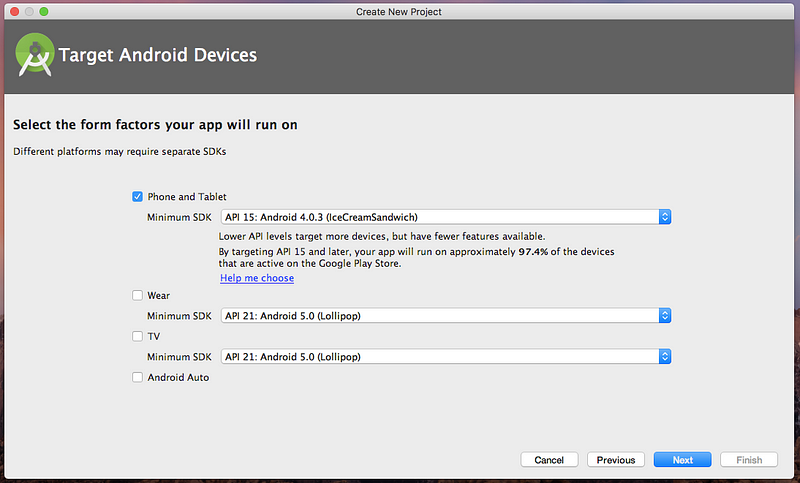This screenshot has height=483, width=800.
Task: Click the blue arrow stepper on API 15 dropdown
Action: coord(664,217)
